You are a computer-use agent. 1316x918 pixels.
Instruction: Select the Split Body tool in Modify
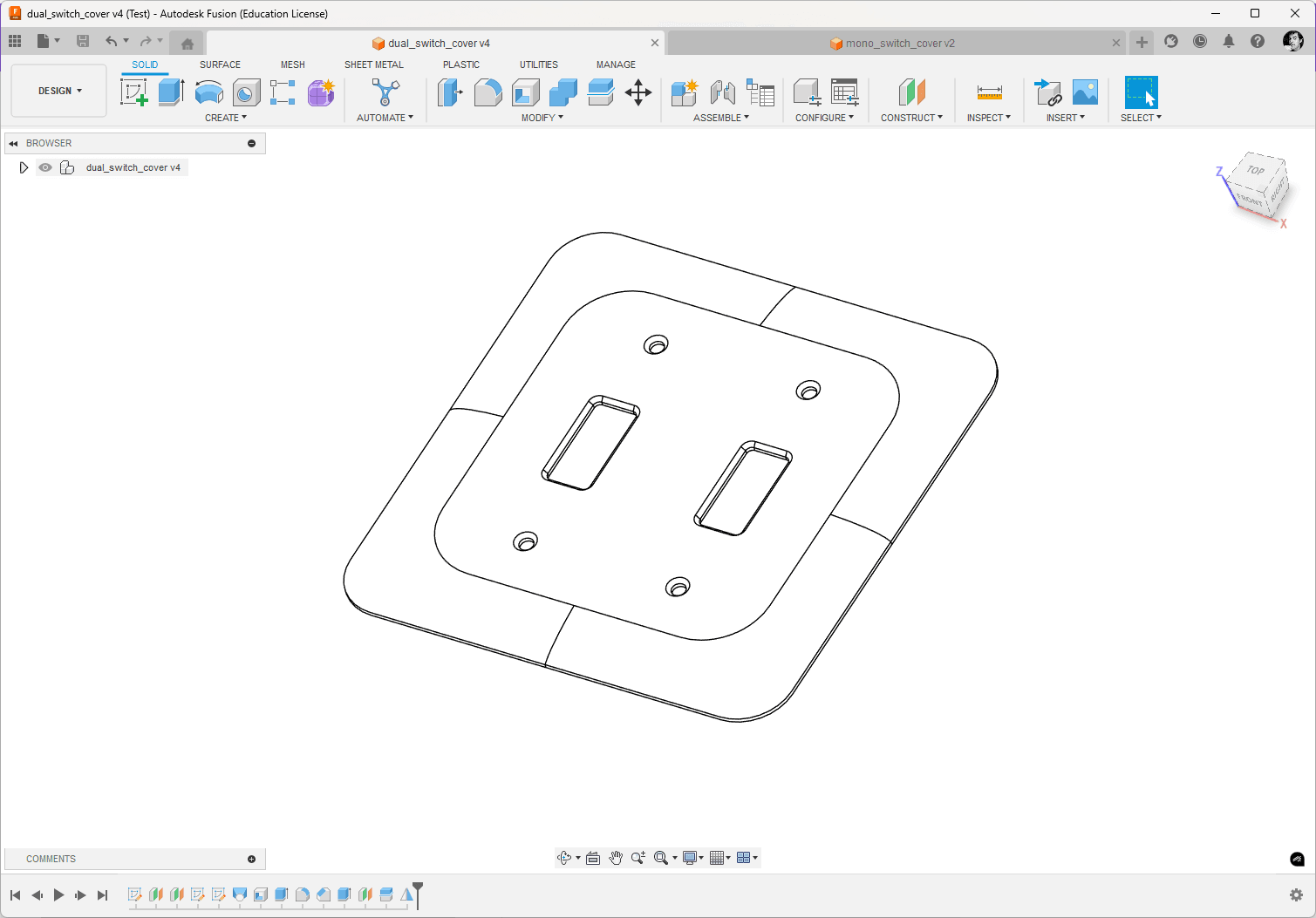click(601, 92)
